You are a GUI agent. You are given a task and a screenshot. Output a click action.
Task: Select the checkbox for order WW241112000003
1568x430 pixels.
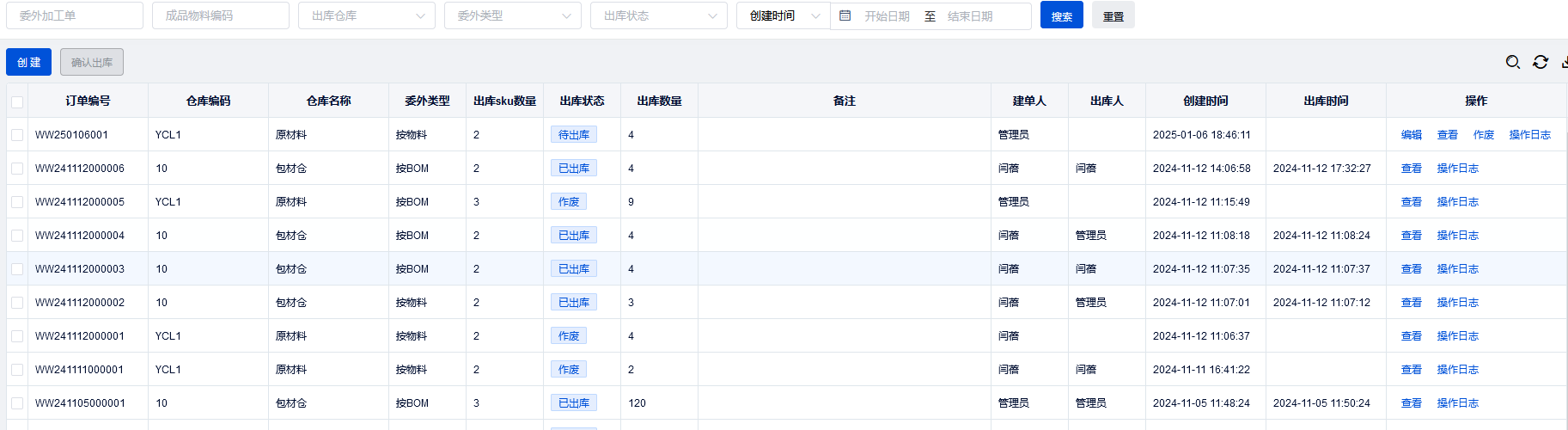click(x=17, y=269)
